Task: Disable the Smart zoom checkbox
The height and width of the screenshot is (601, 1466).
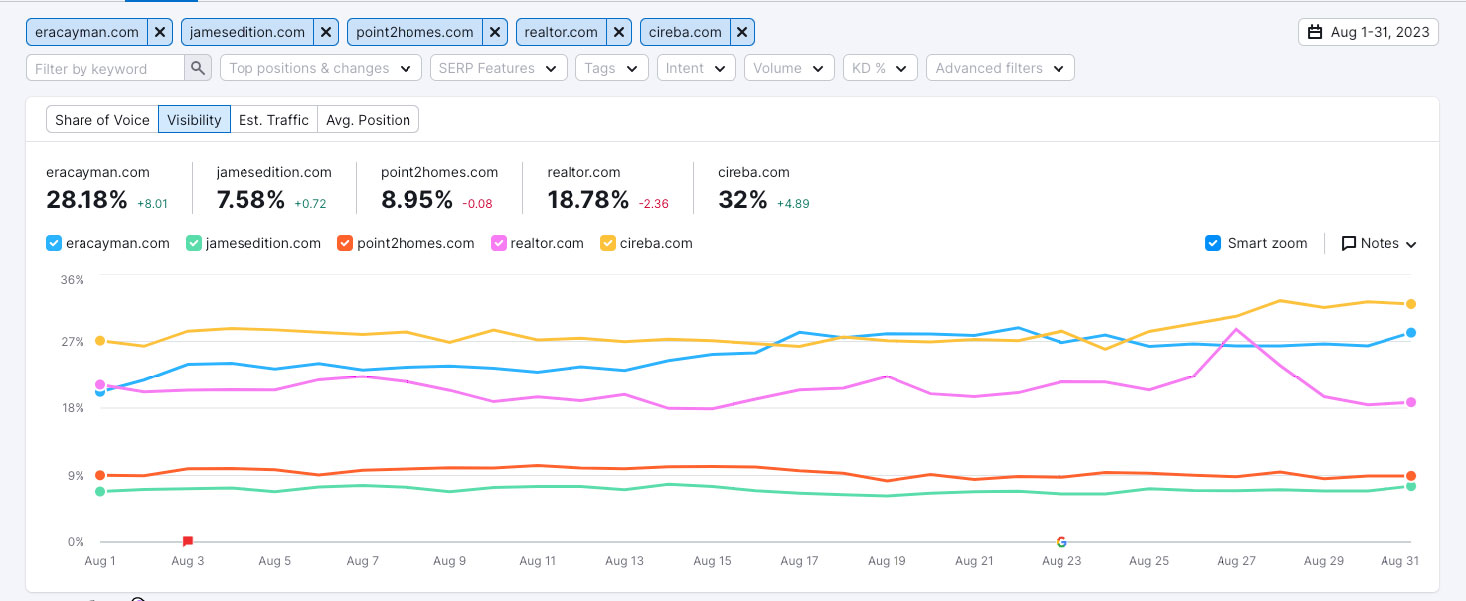Action: (1213, 243)
